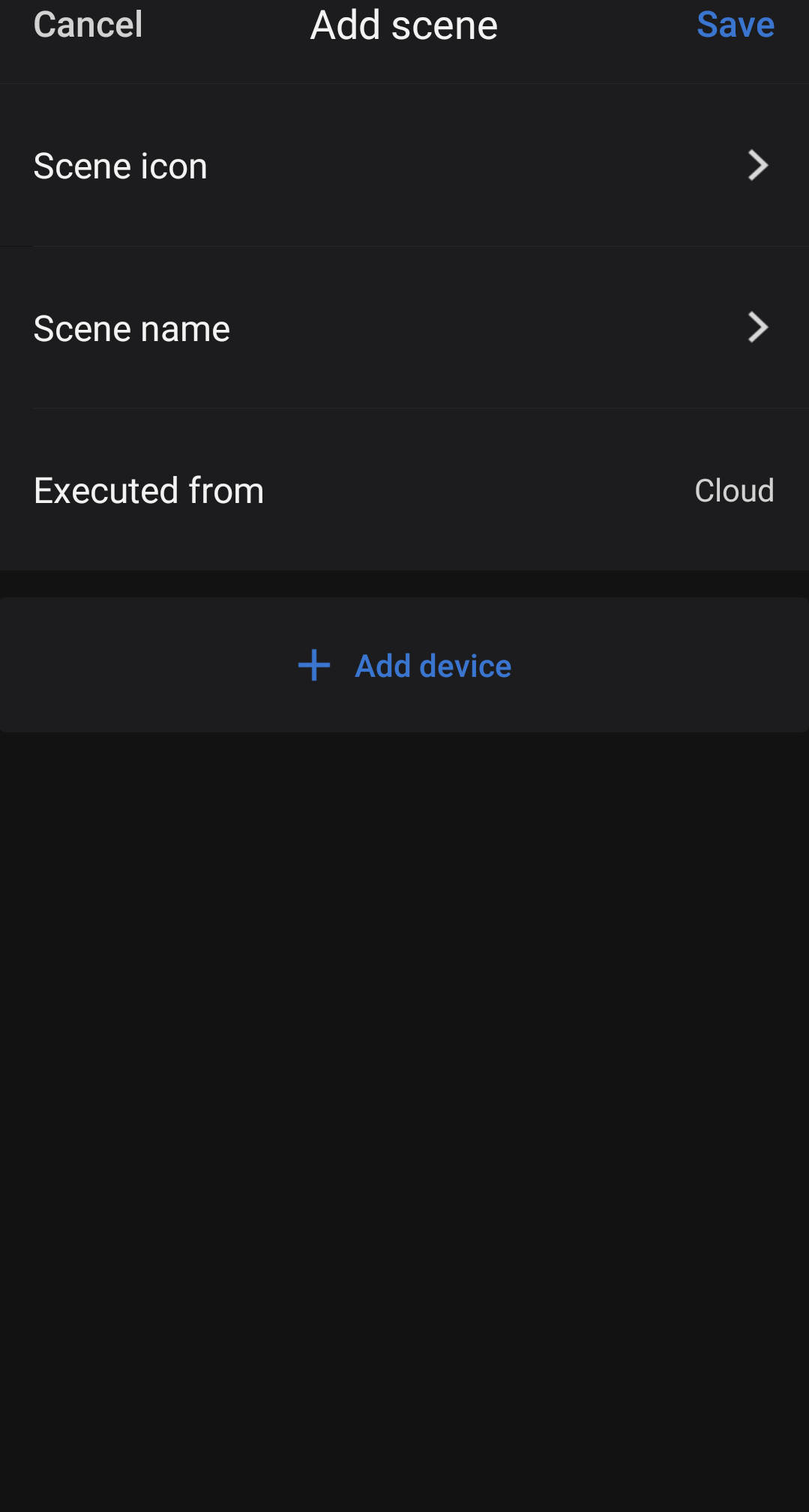
Task: Click Add device card's left empty area
Action: tap(135, 666)
